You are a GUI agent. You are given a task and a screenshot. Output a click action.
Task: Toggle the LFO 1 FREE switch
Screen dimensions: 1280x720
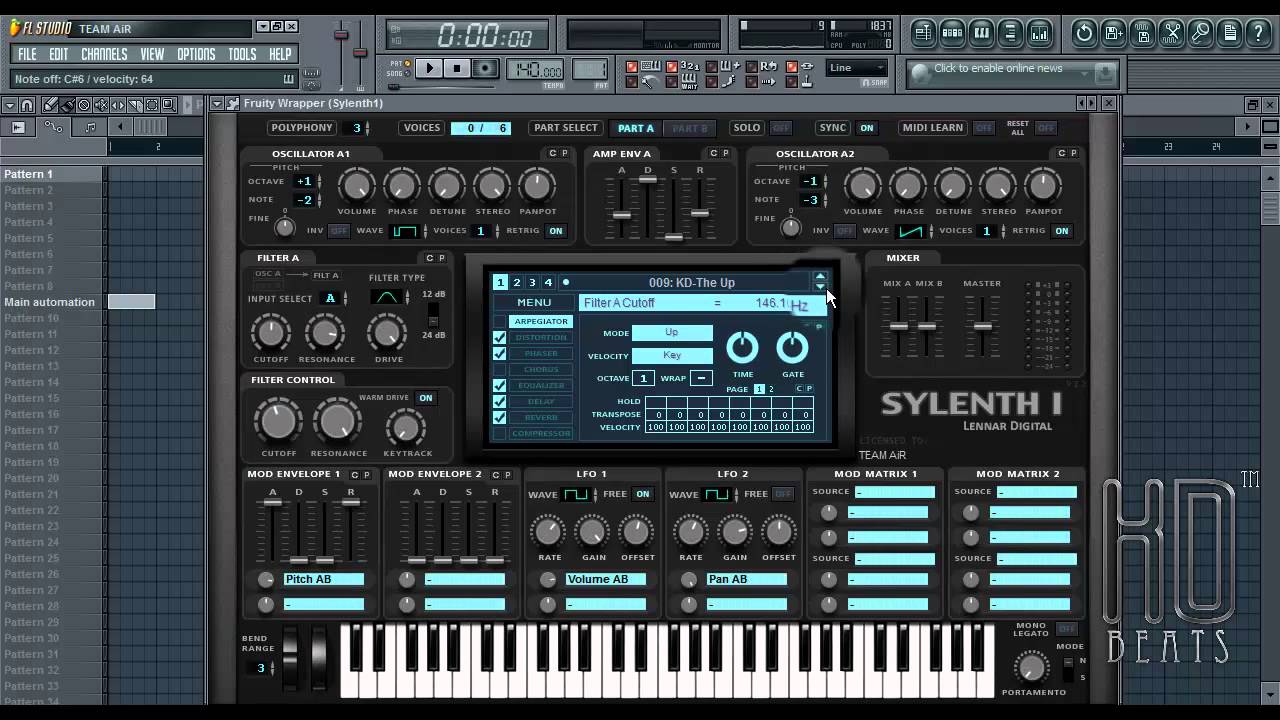point(642,494)
